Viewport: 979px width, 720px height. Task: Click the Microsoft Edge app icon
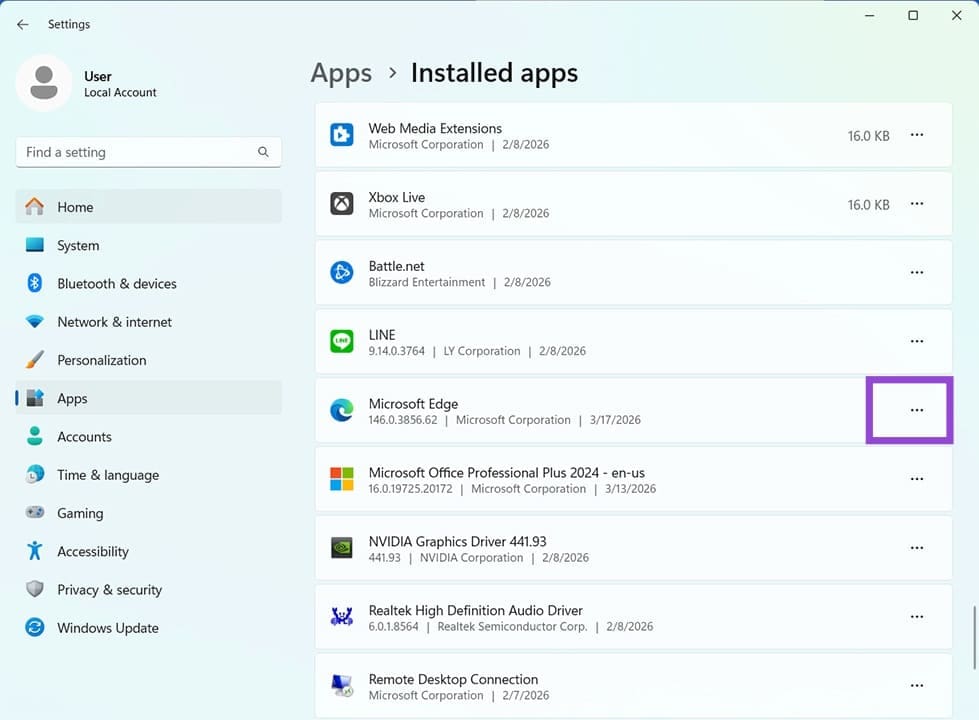click(342, 411)
